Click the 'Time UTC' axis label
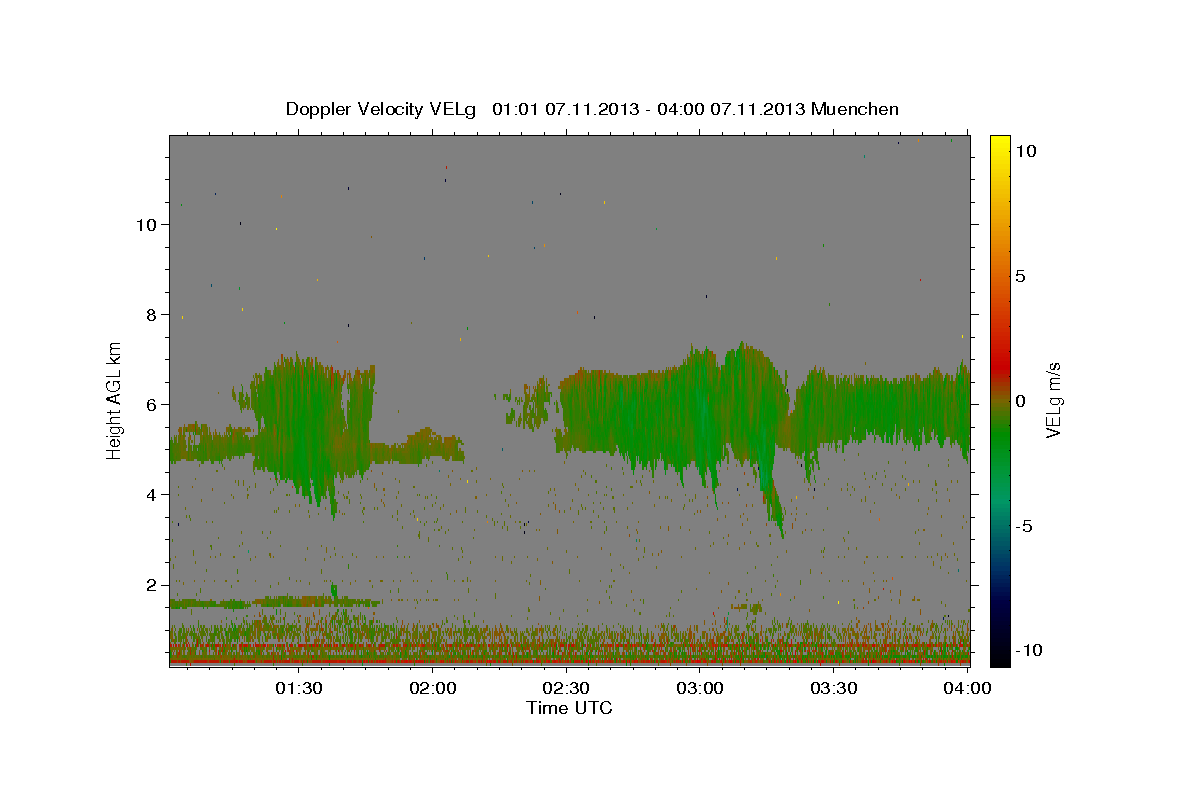The height and width of the screenshot is (800, 1200). pos(569,708)
